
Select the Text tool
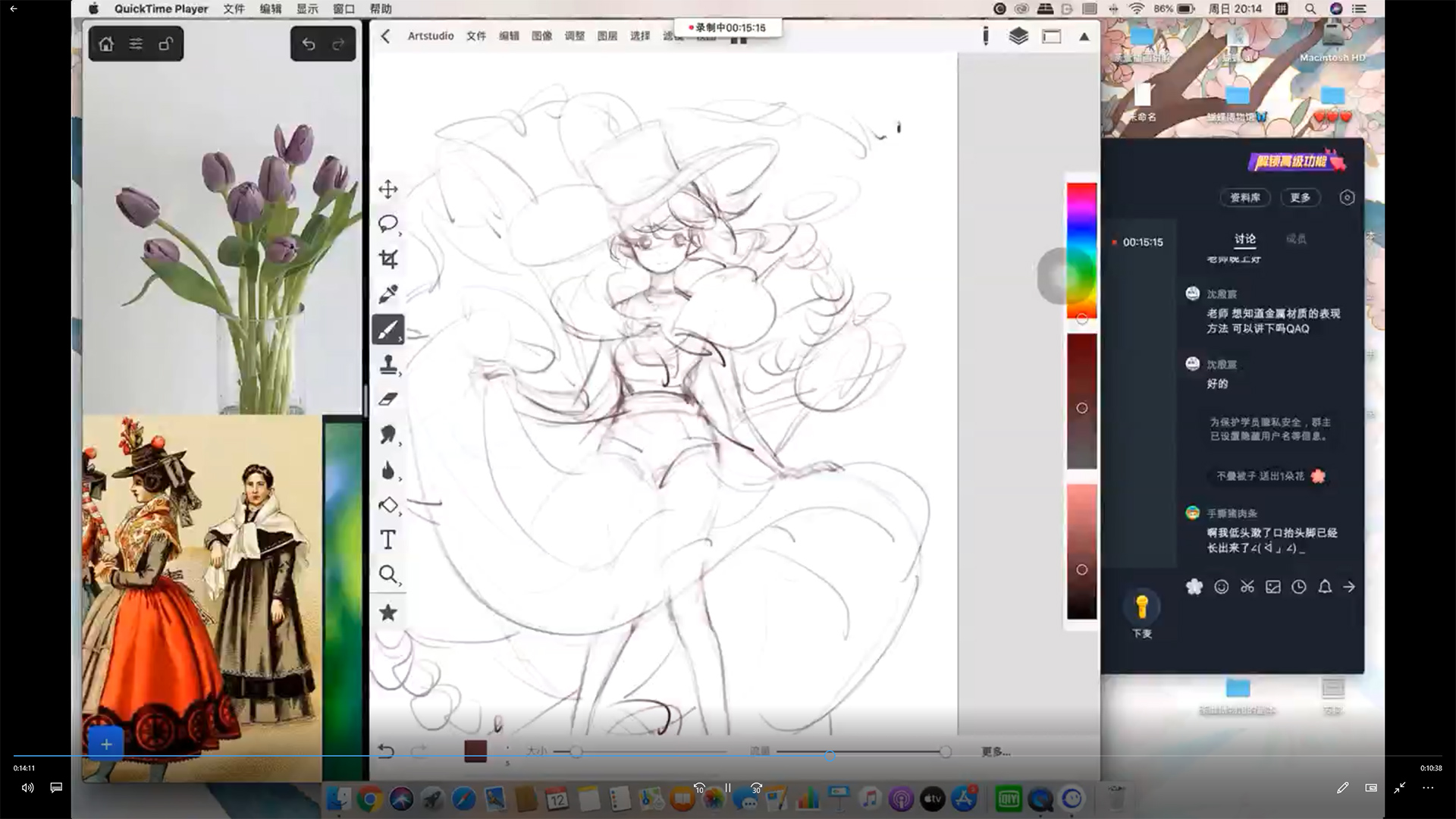click(x=388, y=540)
